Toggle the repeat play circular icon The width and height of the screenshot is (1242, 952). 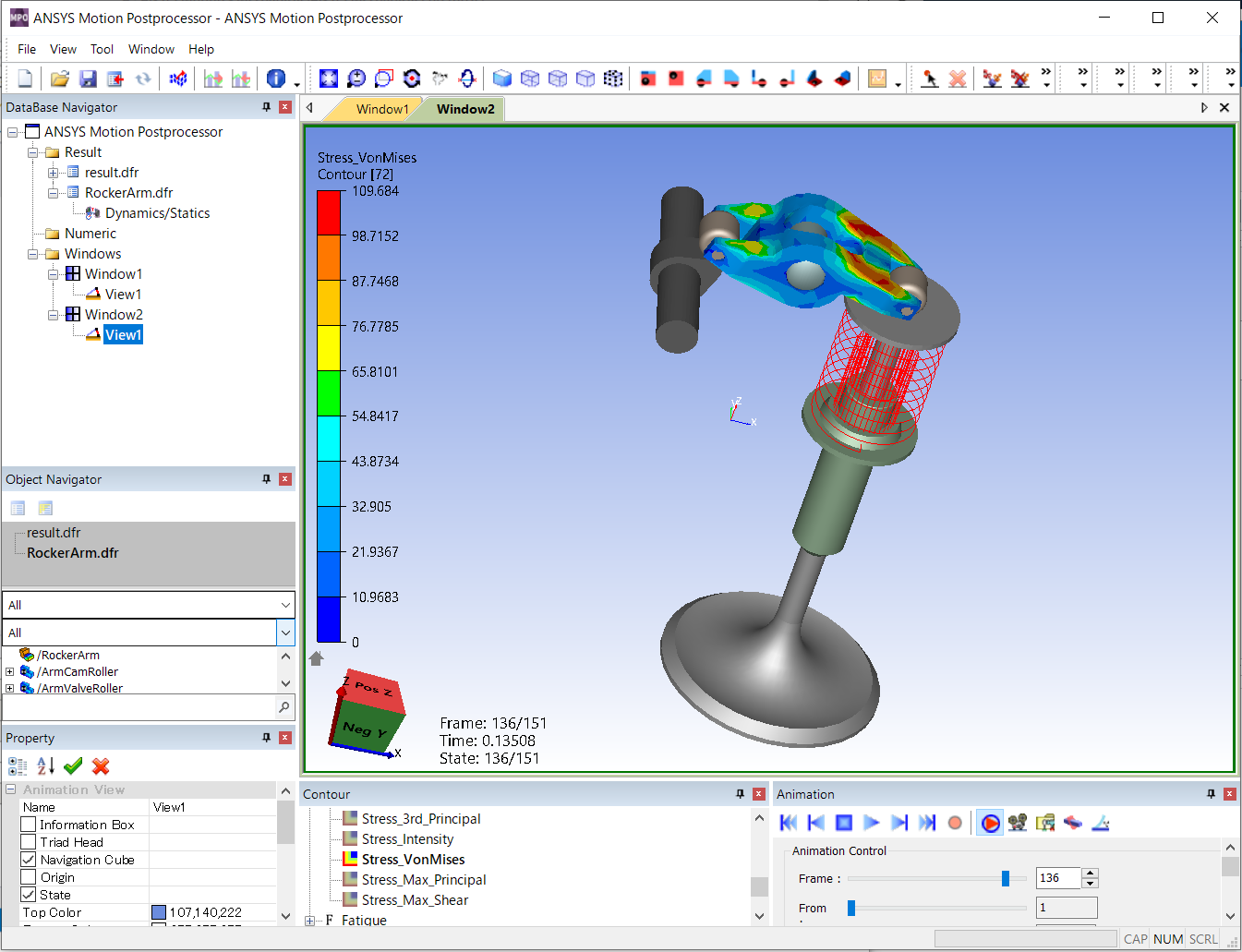990,822
